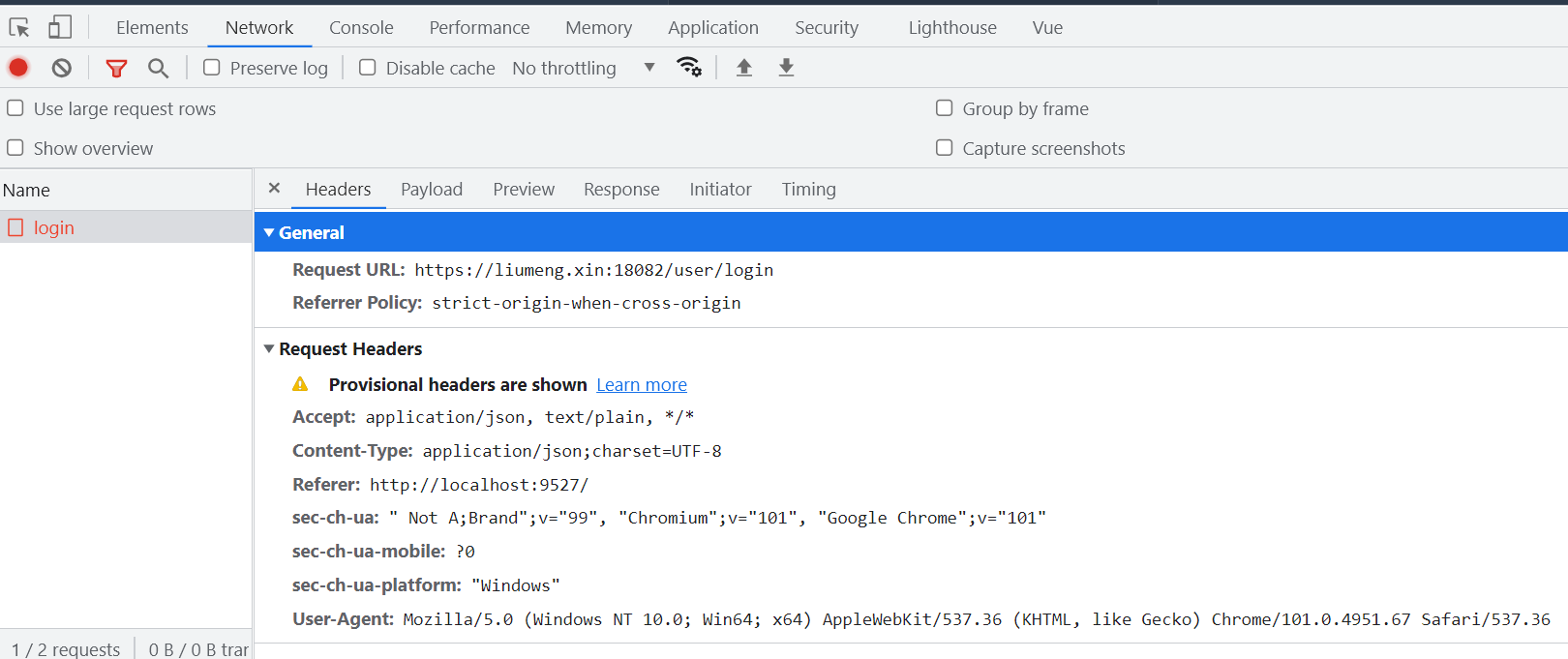This screenshot has width=1568, height=659.
Task: Open the Learn more link
Action: (642, 385)
